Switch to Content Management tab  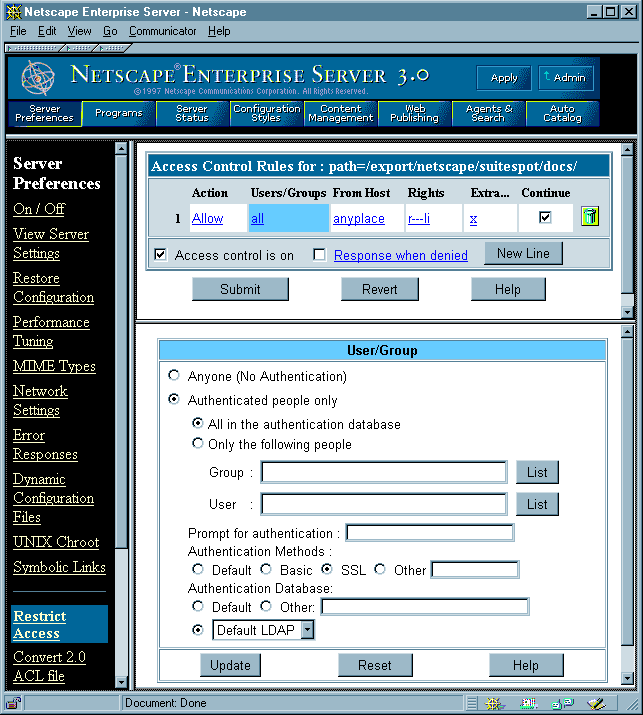(341, 113)
